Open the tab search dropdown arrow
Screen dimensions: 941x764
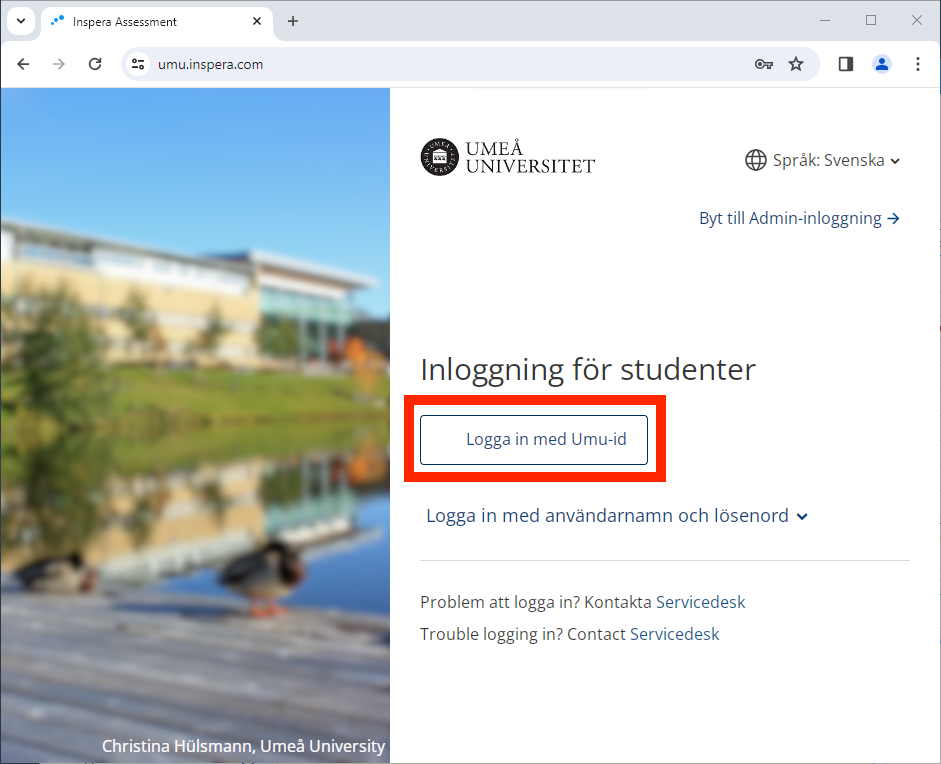point(21,21)
